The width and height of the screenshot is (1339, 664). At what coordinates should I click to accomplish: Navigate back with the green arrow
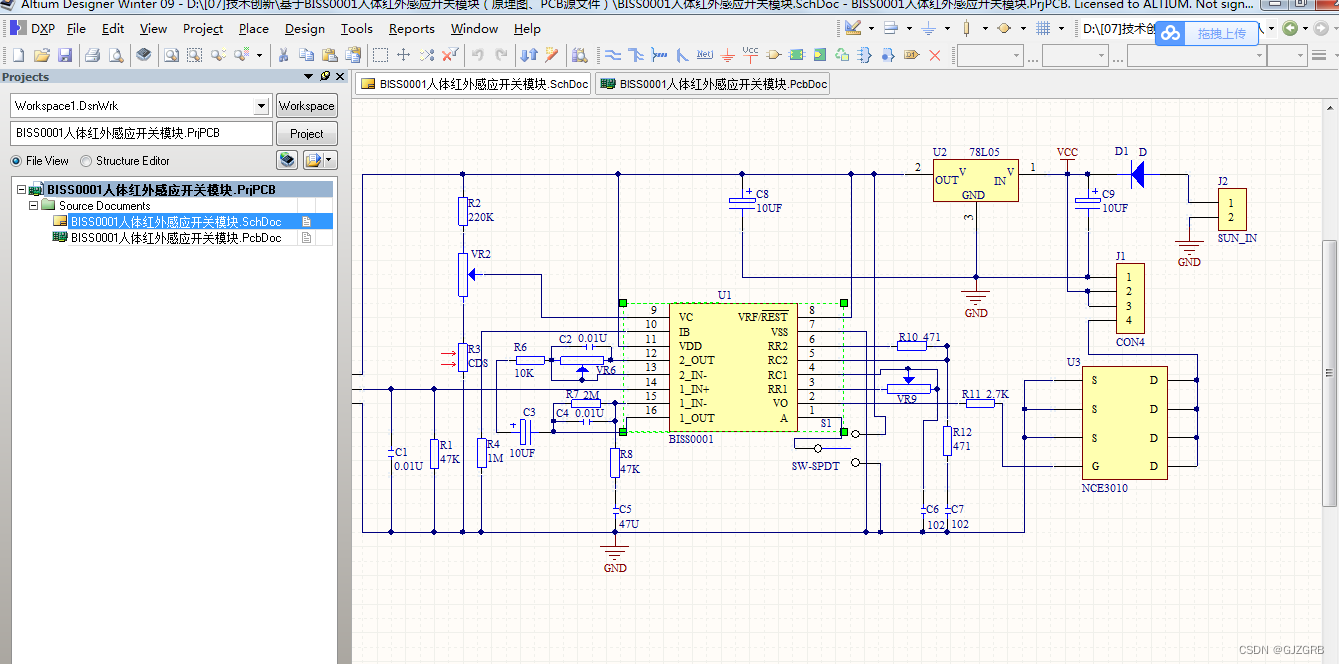tap(1290, 28)
